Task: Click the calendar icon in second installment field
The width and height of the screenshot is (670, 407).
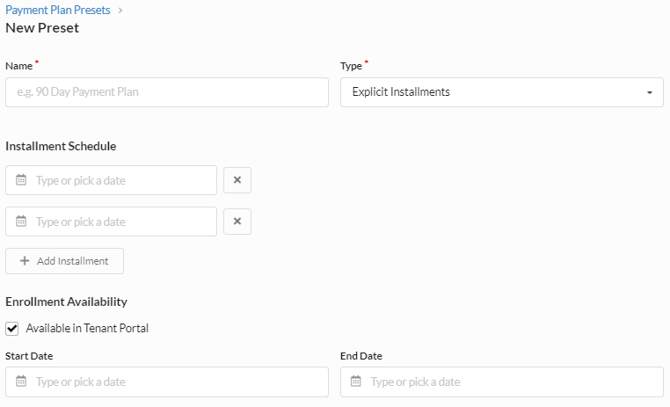Action: [x=21, y=222]
